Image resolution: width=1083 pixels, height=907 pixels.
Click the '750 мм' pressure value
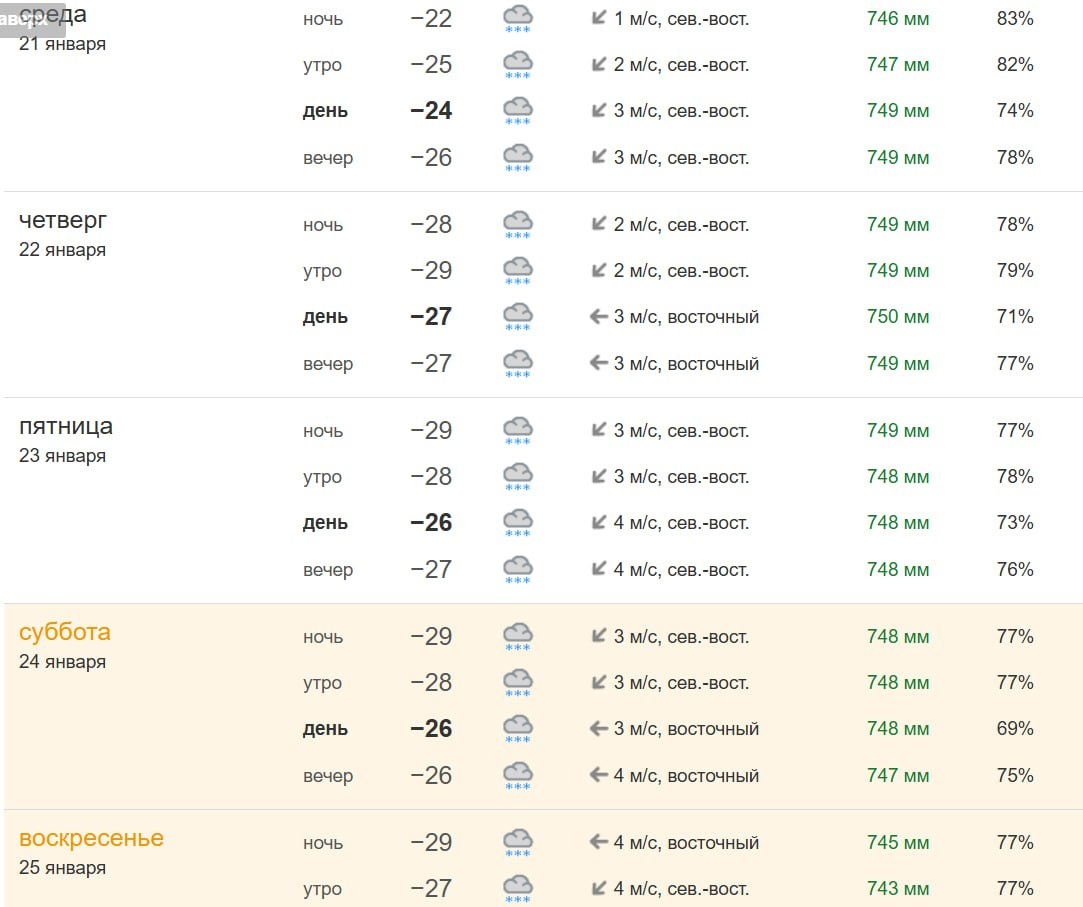tap(898, 316)
